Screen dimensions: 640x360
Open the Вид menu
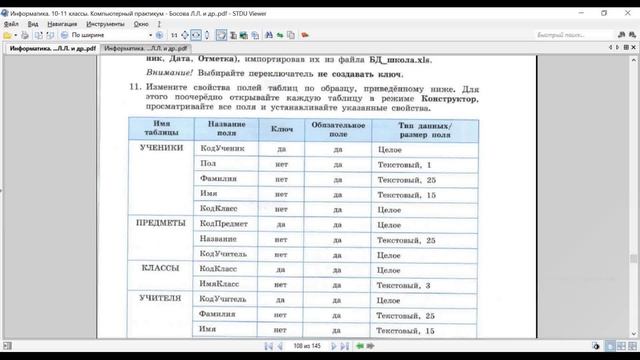33,24
